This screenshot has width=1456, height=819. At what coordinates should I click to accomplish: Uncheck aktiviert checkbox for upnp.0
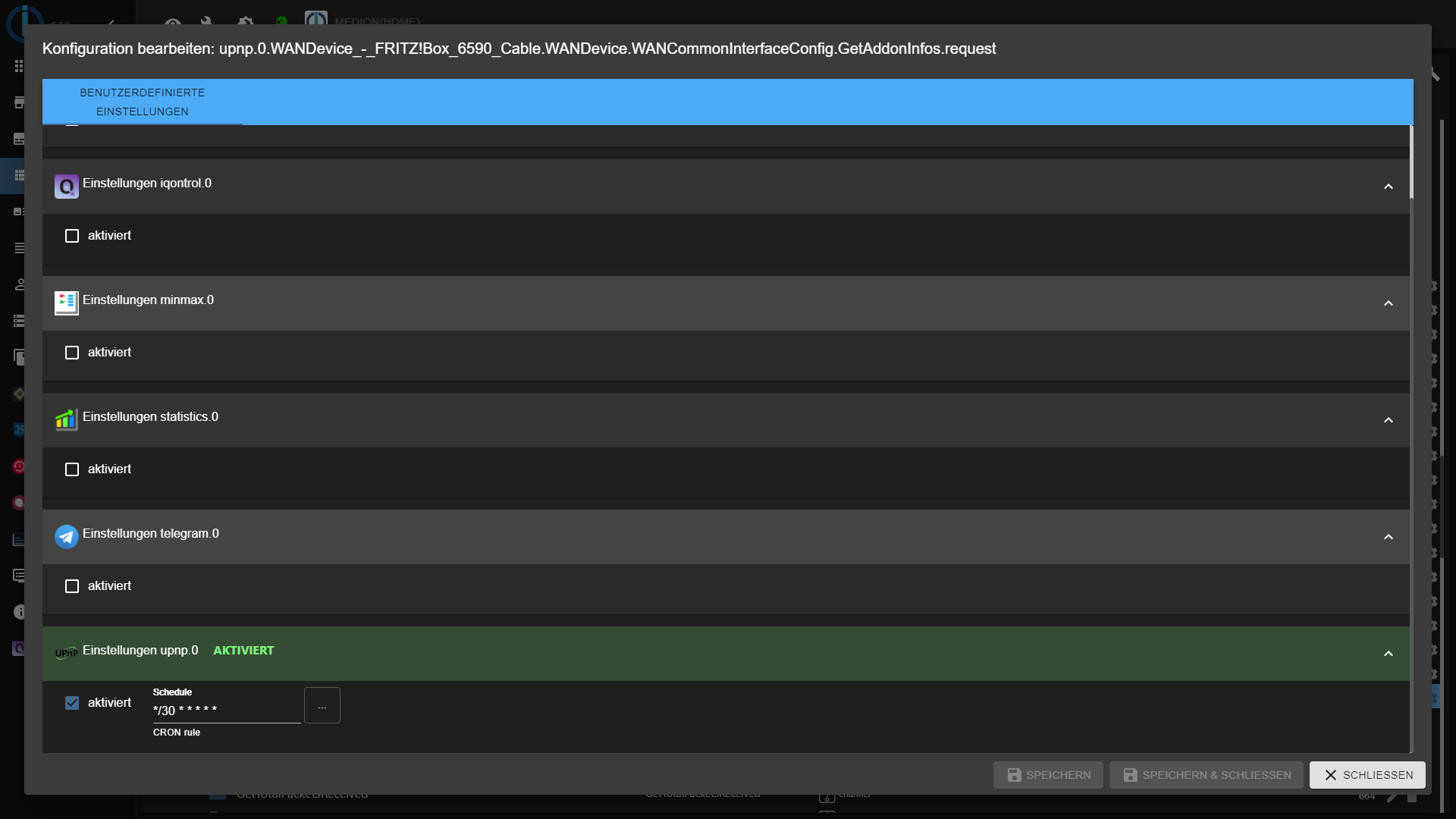72,703
